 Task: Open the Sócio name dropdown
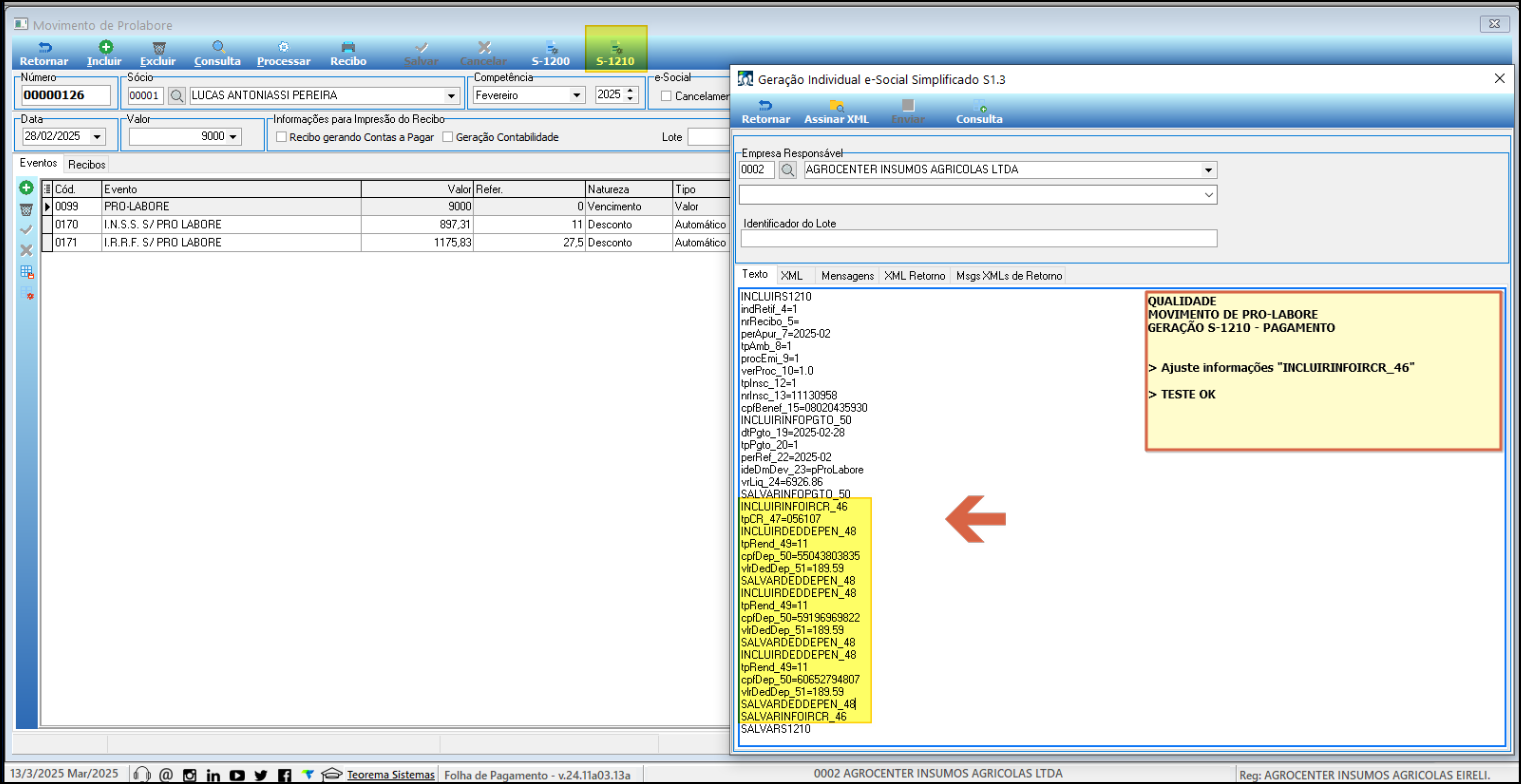tap(452, 96)
